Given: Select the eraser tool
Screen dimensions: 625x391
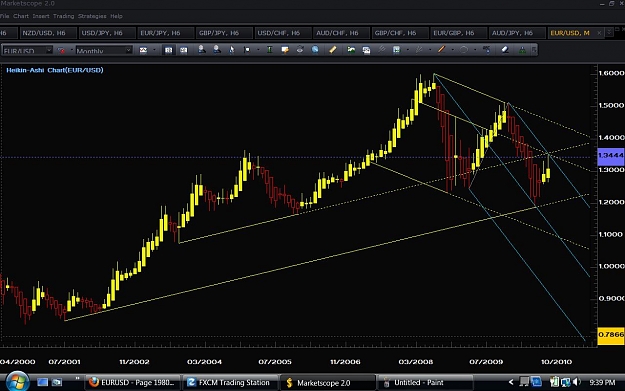Looking at the screenshot, I should (505, 50).
